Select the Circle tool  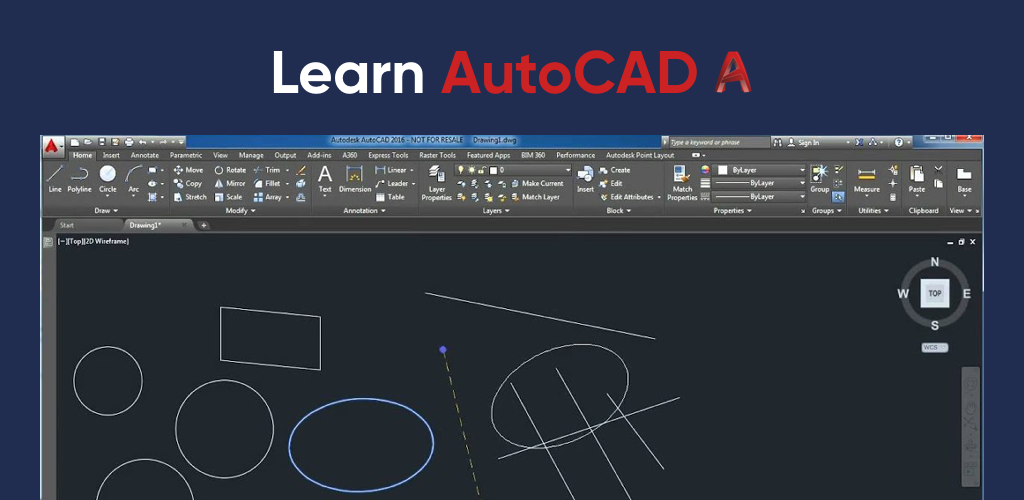click(x=108, y=179)
